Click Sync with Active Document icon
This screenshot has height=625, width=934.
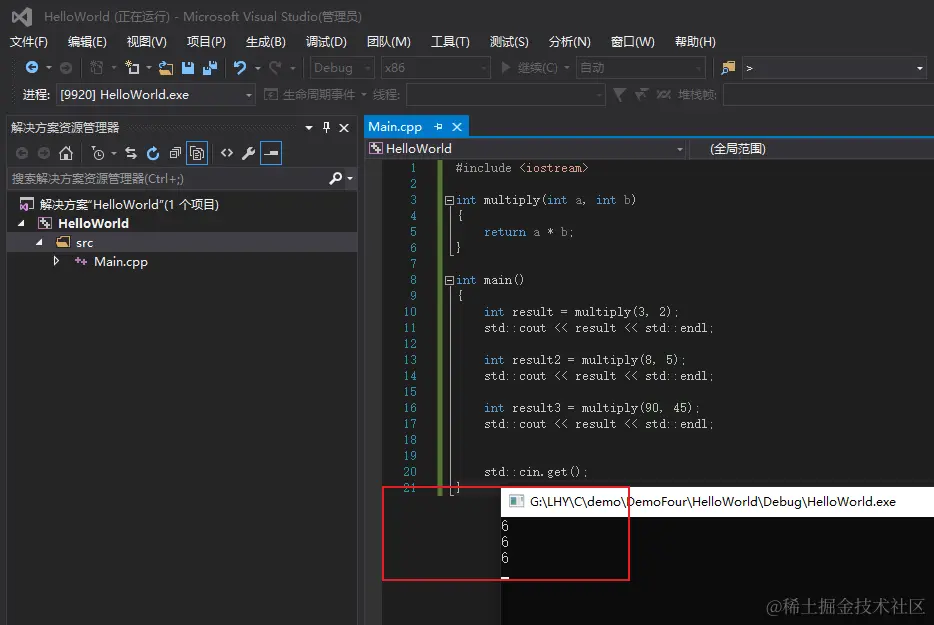tap(131, 154)
